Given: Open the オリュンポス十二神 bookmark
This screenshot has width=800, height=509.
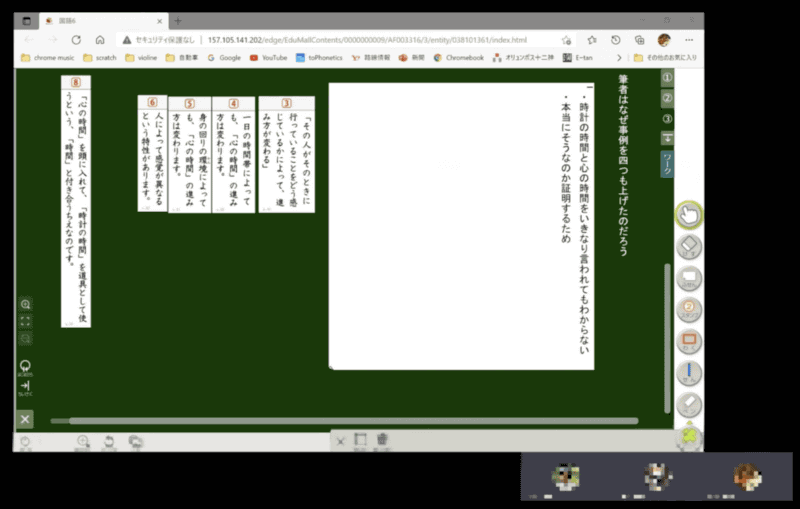Looking at the screenshot, I should click(x=523, y=58).
